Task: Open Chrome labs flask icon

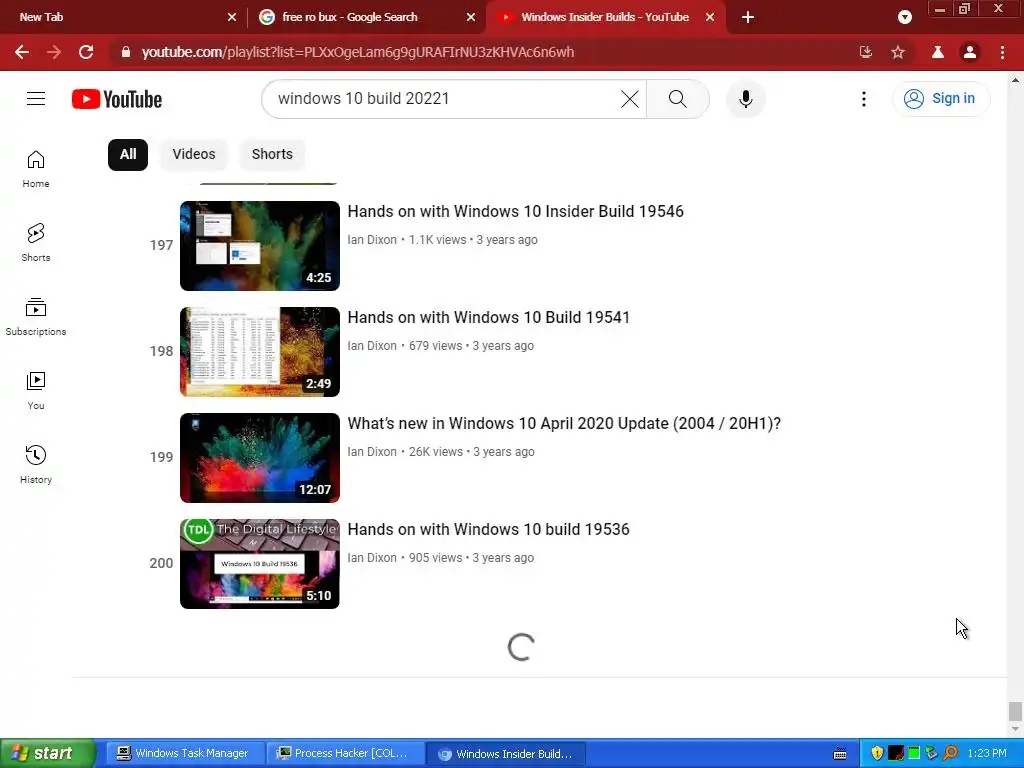Action: [x=938, y=52]
